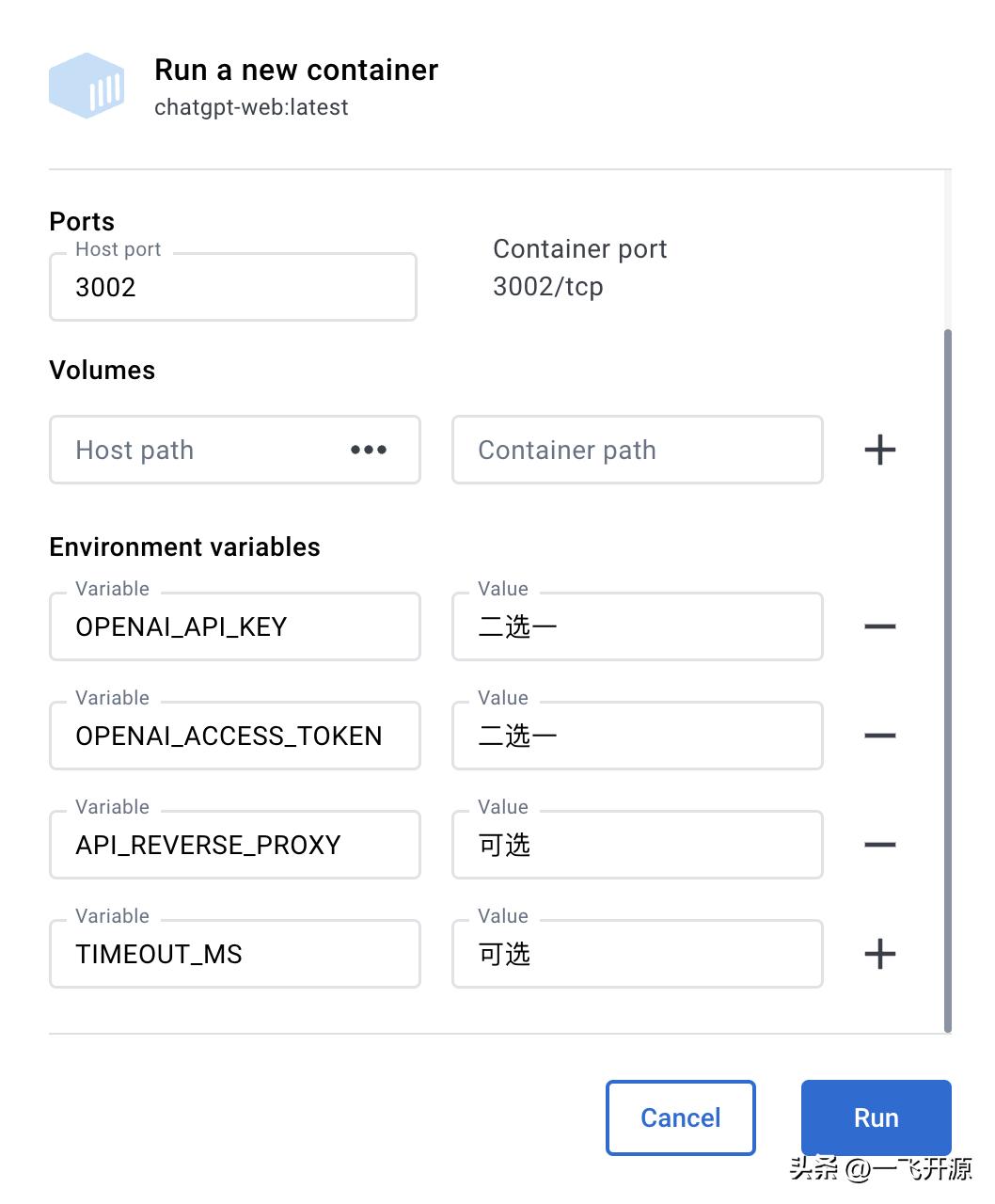Select the OPENAI_API_KEY variable name field
This screenshot has width=995, height=1204.
pyautogui.click(x=234, y=626)
